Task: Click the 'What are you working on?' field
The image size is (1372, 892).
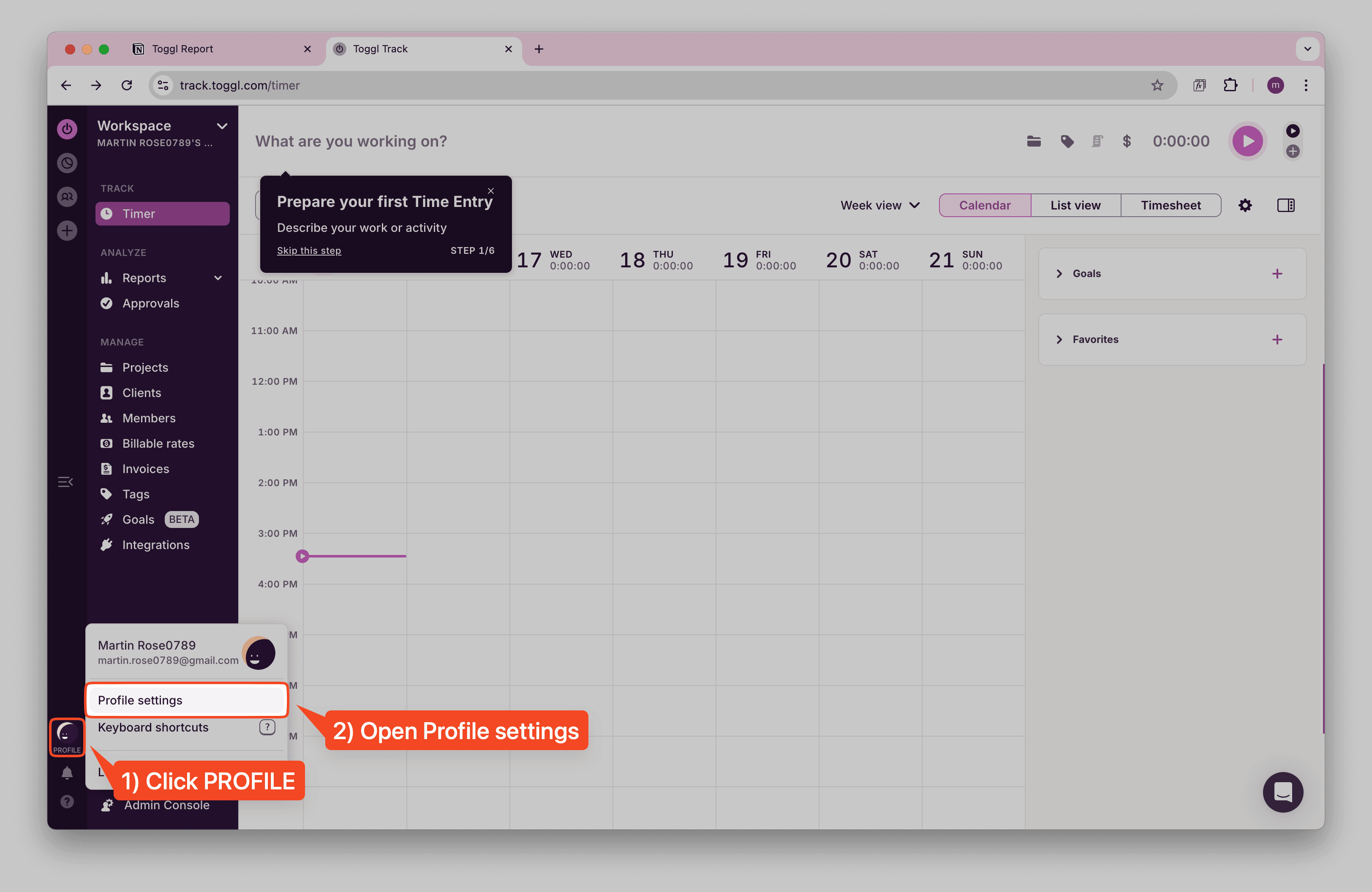Action: [x=351, y=141]
